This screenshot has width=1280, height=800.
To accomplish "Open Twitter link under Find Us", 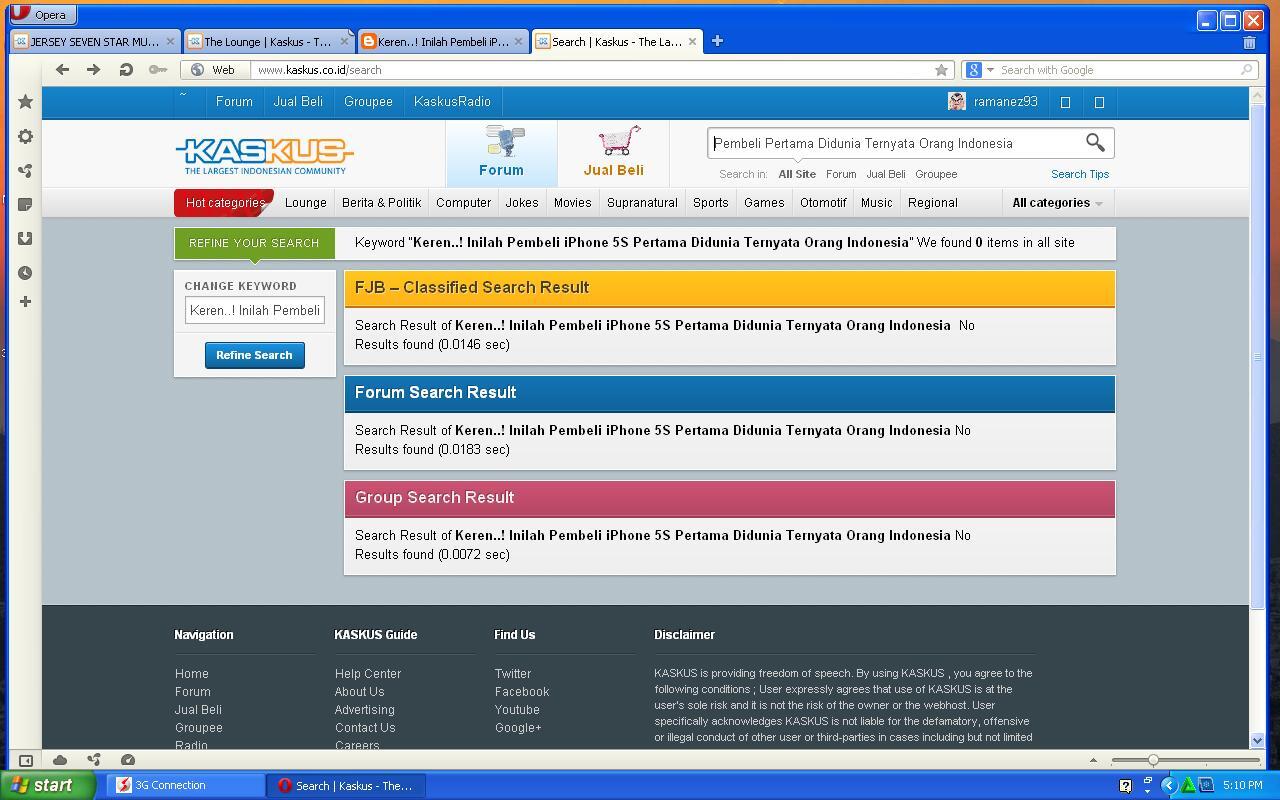I will coord(513,674).
